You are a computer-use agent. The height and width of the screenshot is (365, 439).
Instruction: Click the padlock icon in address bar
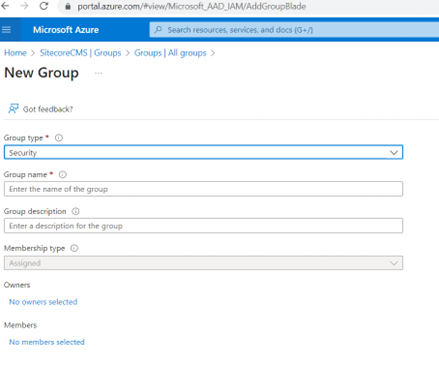pos(68,6)
